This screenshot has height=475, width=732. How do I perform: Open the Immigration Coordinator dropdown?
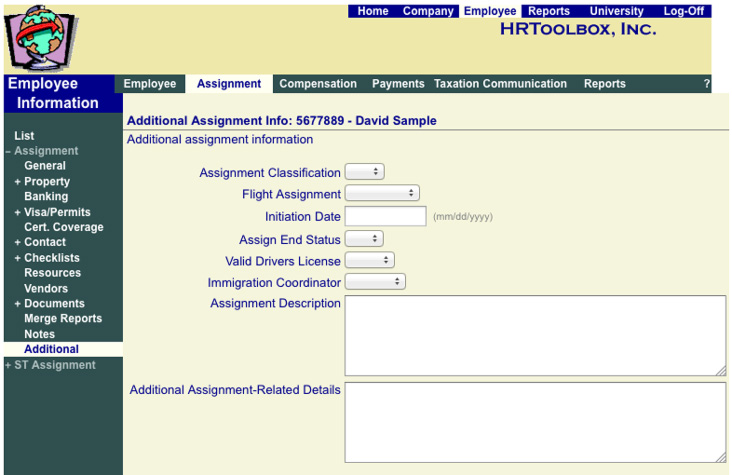point(375,283)
